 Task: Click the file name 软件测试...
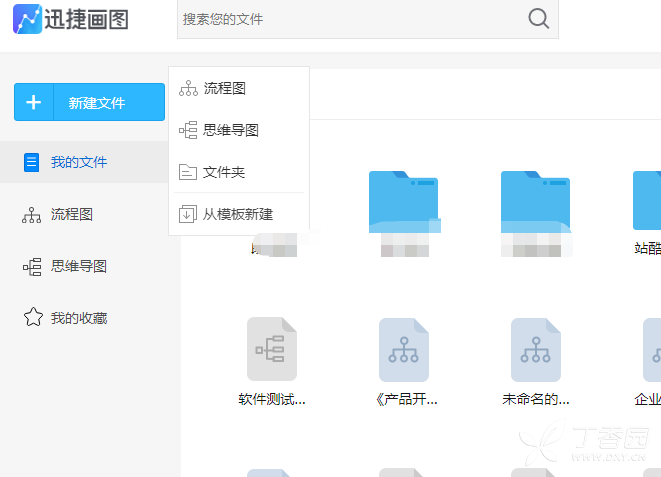(x=272, y=399)
